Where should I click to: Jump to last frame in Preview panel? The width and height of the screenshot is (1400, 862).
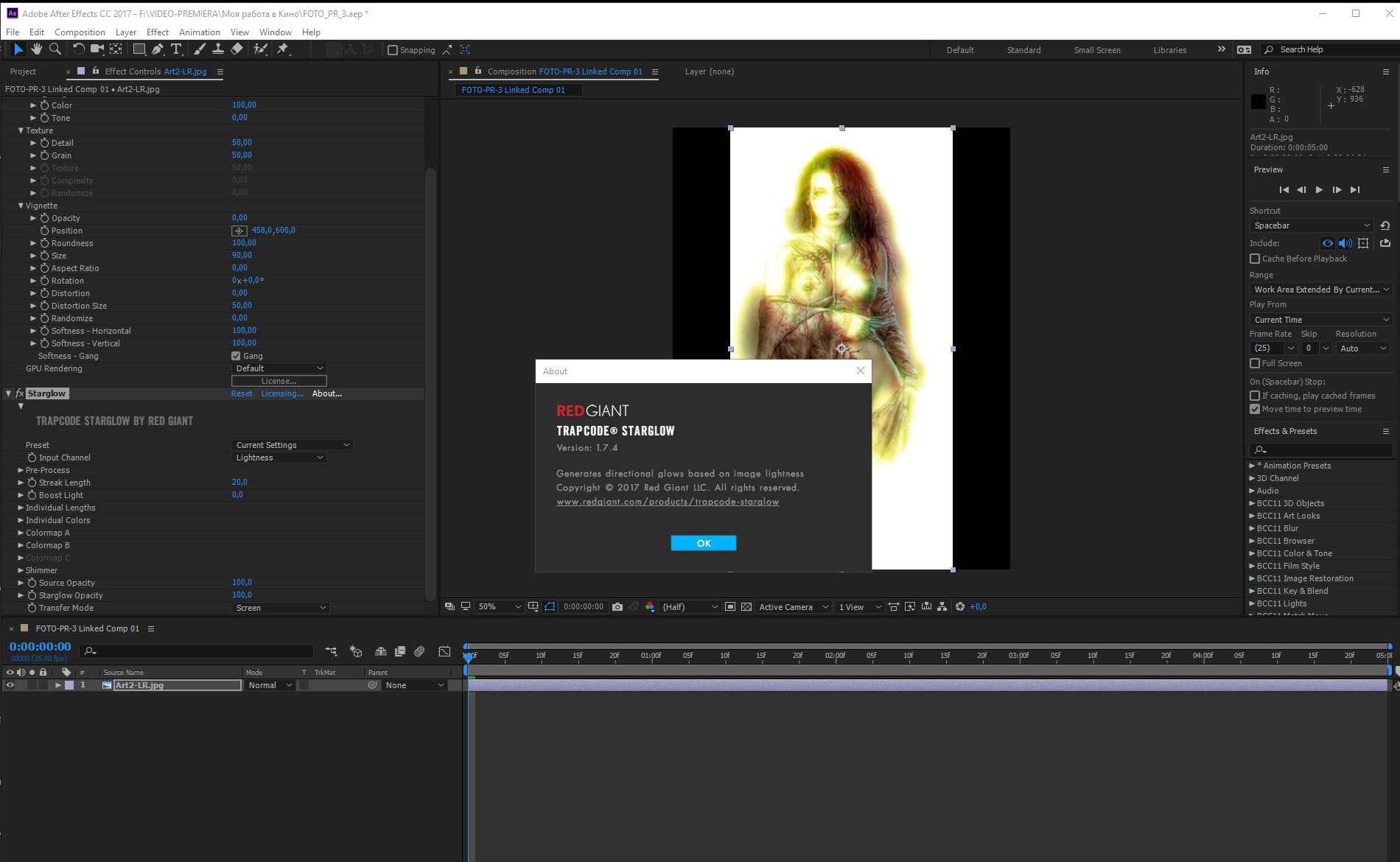tap(1354, 190)
